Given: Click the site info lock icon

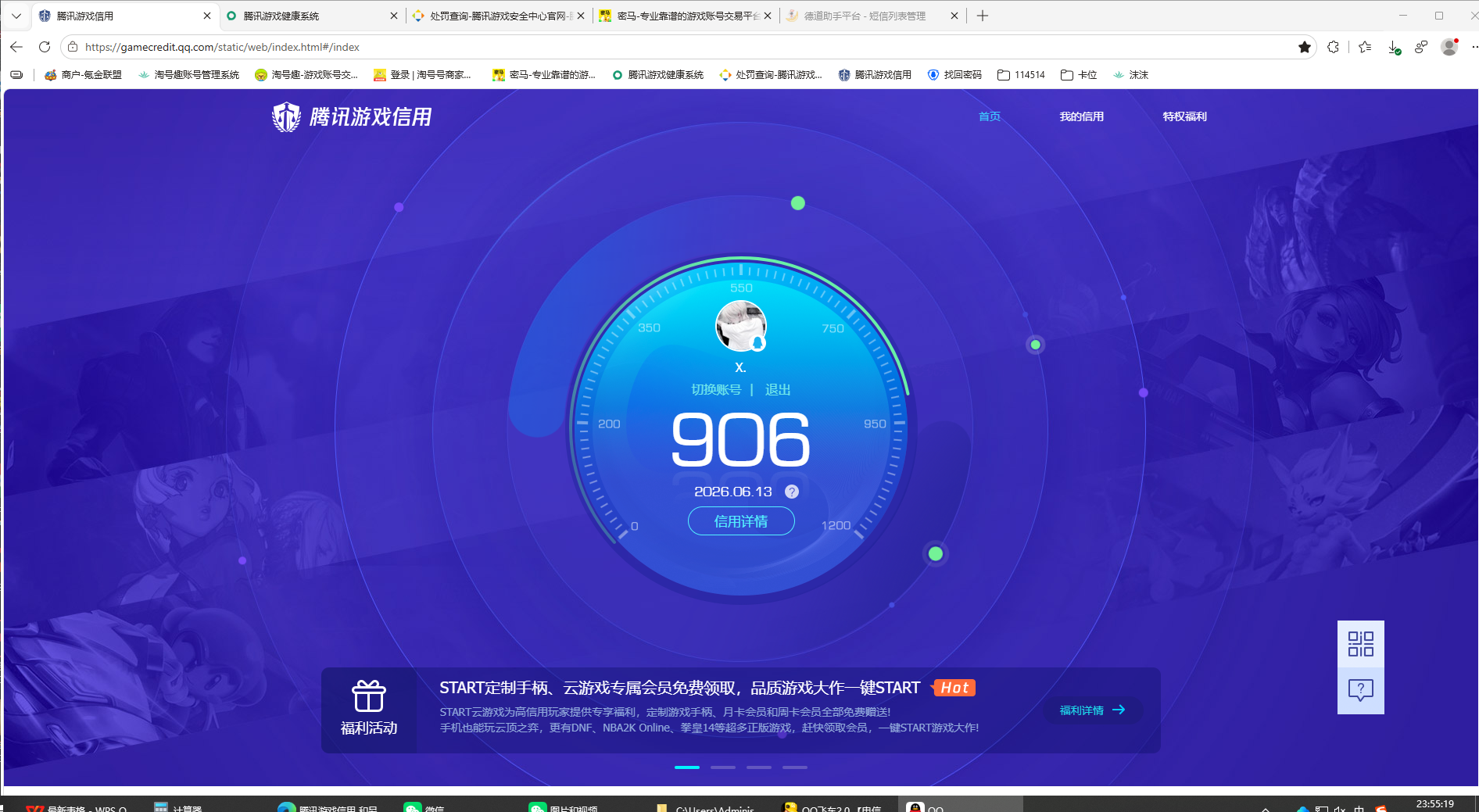Looking at the screenshot, I should tap(73, 47).
